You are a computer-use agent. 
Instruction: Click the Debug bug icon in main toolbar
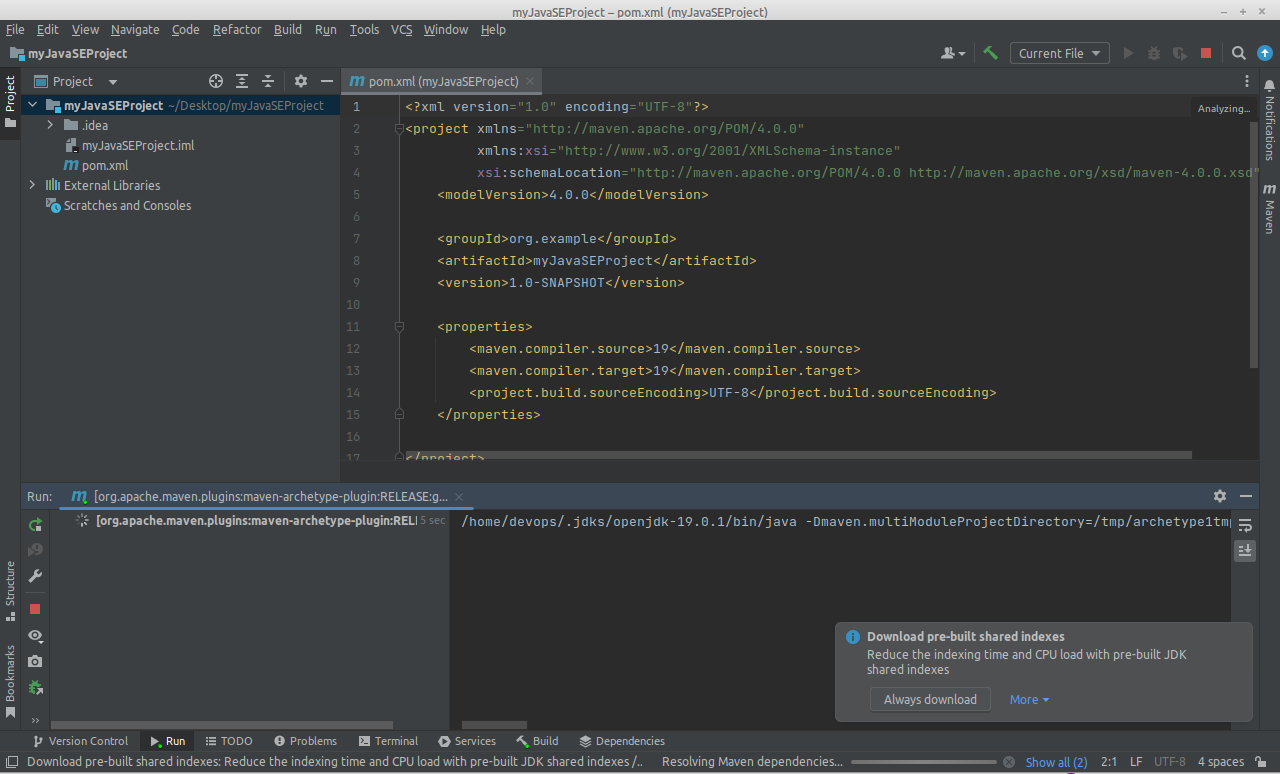pyautogui.click(x=1154, y=53)
